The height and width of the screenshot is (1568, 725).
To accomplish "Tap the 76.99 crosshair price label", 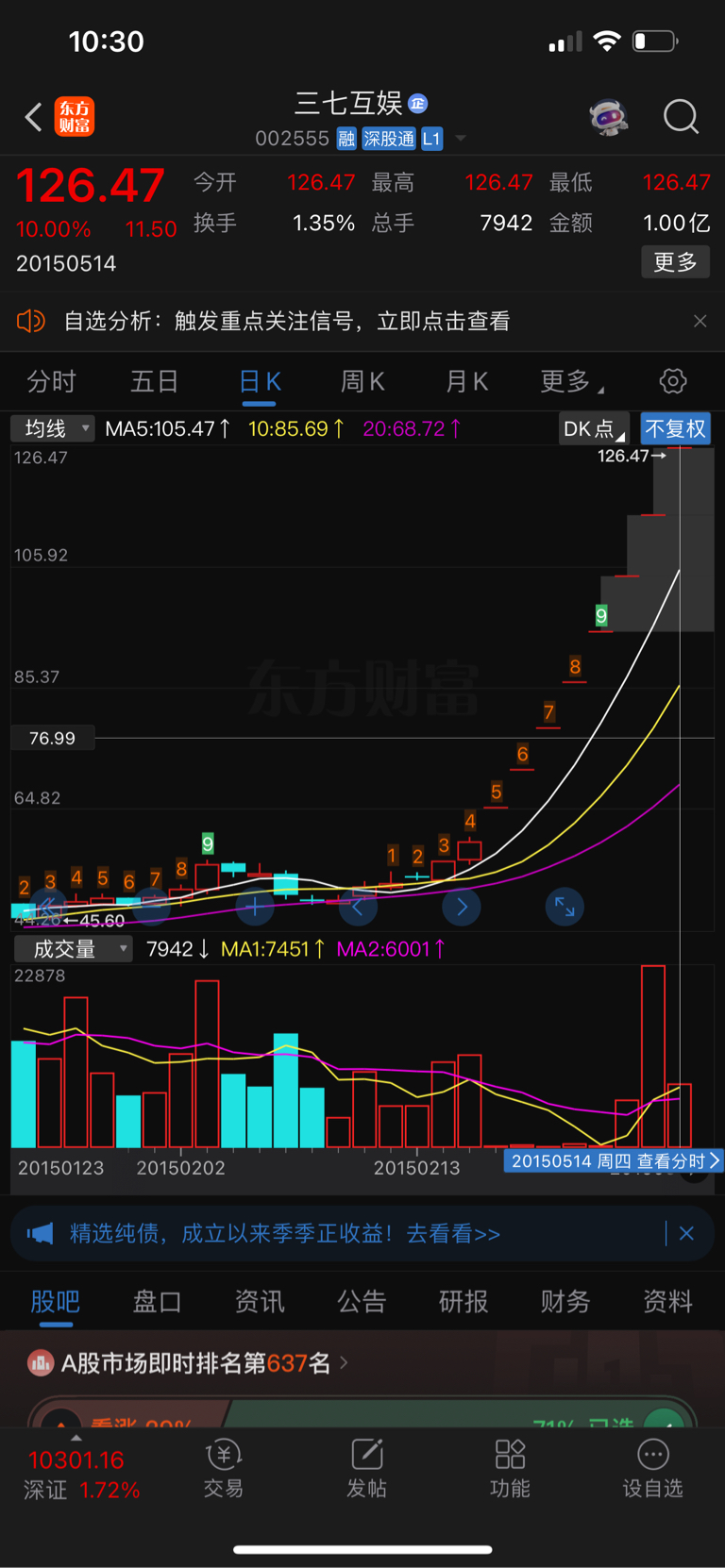I will point(52,738).
